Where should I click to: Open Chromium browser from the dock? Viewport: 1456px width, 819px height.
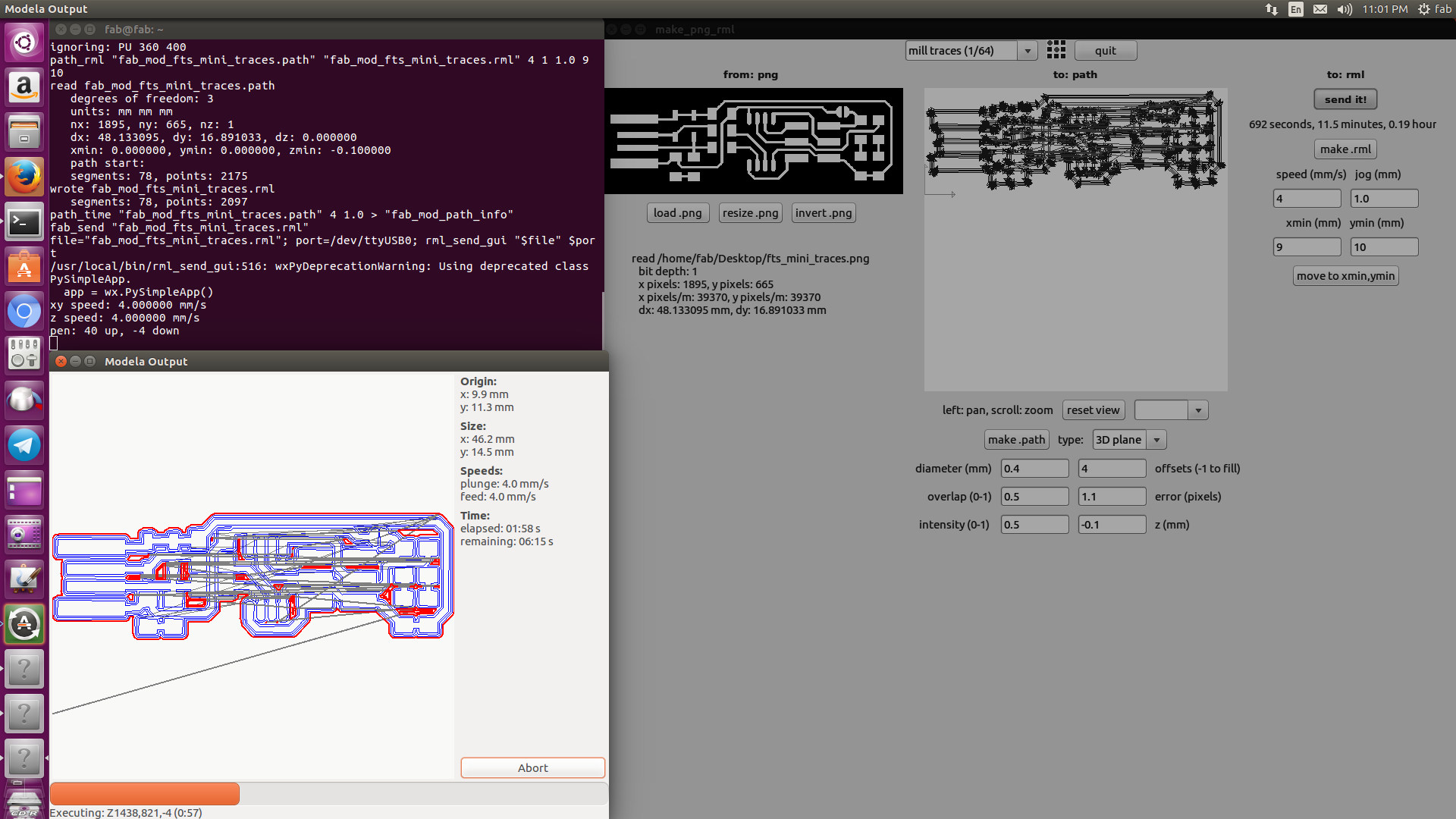tap(24, 311)
